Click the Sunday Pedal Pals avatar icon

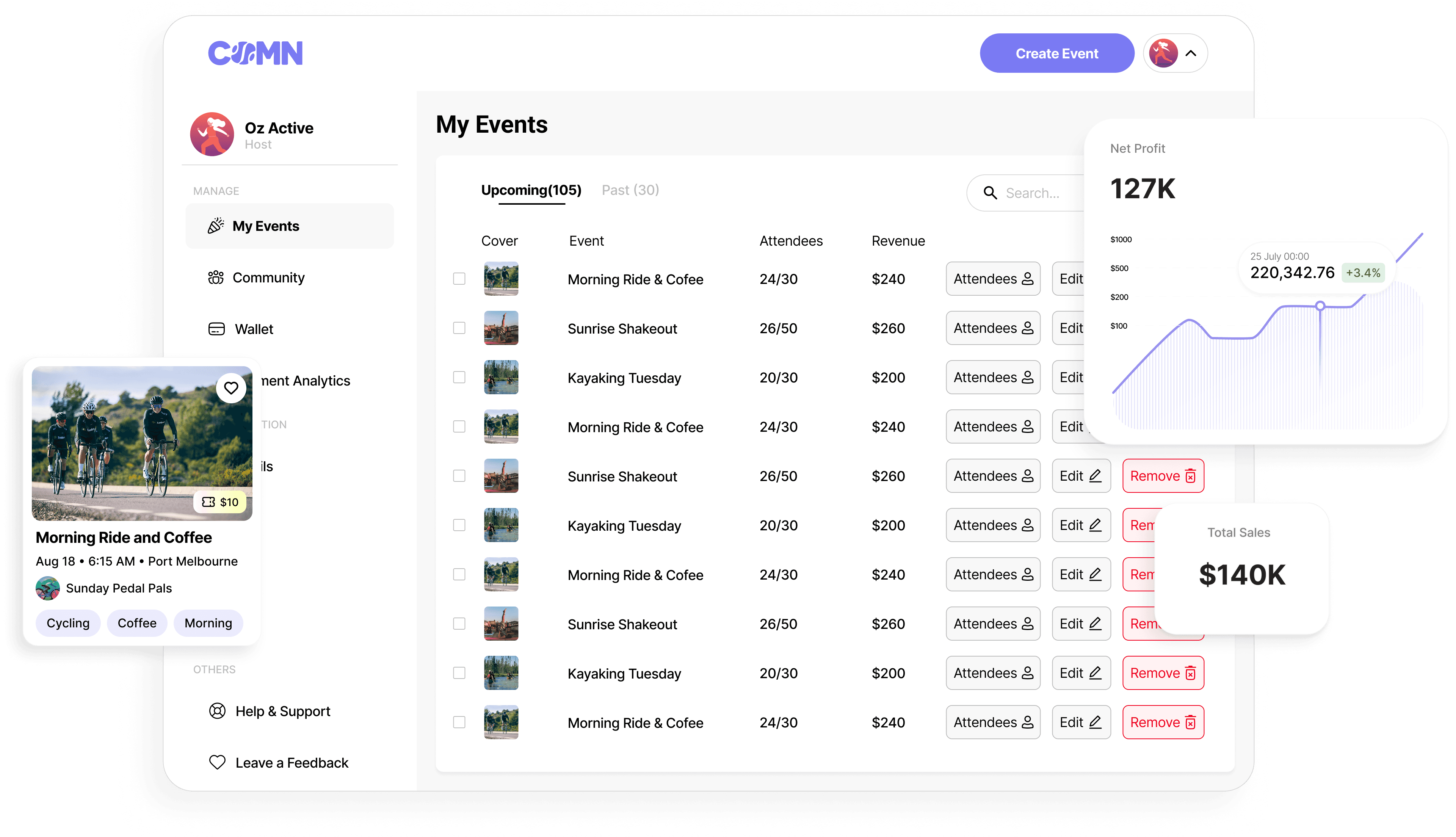coord(48,588)
